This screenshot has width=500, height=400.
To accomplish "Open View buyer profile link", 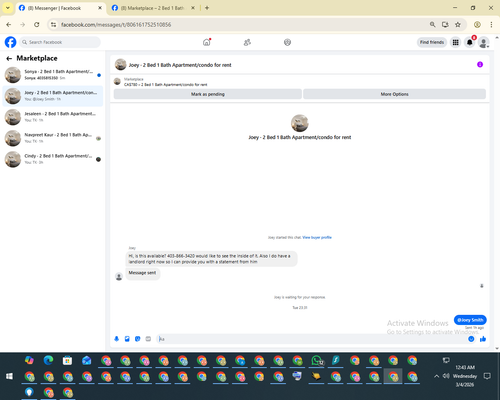I will tap(317, 237).
